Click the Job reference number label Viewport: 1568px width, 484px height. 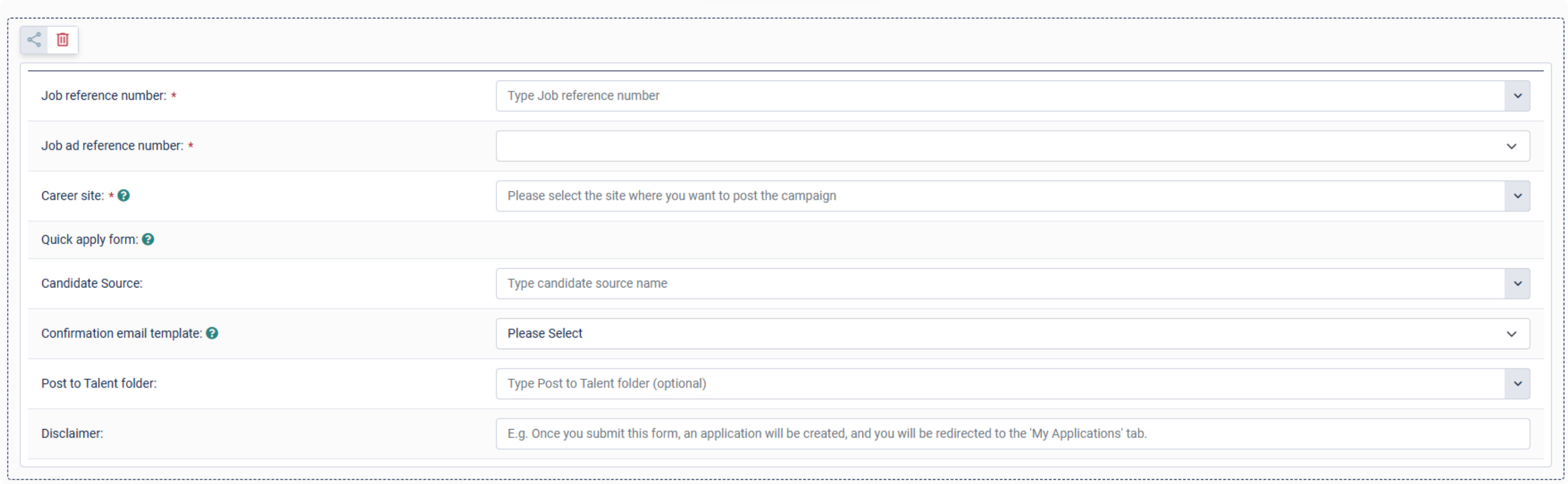click(103, 96)
